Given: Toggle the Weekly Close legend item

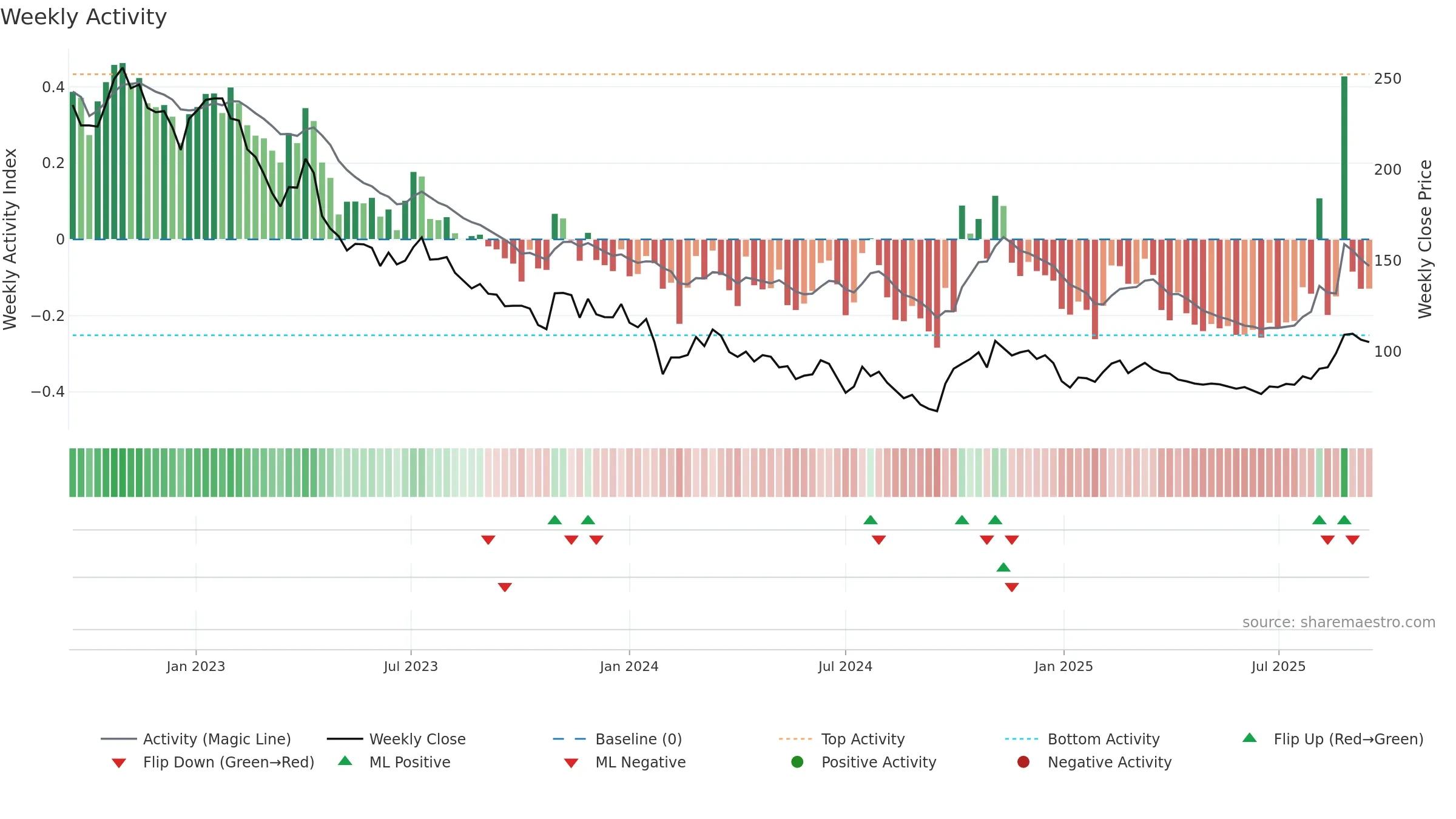Looking at the screenshot, I should click(396, 739).
